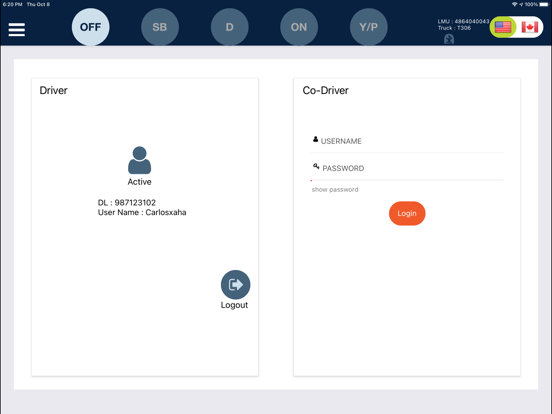Select the ON duty status
Viewport: 552px width, 414px height.
point(299,27)
